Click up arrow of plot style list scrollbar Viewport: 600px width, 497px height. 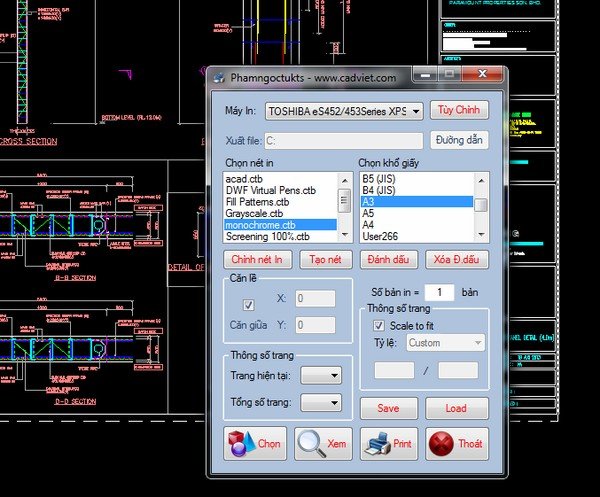(345, 180)
